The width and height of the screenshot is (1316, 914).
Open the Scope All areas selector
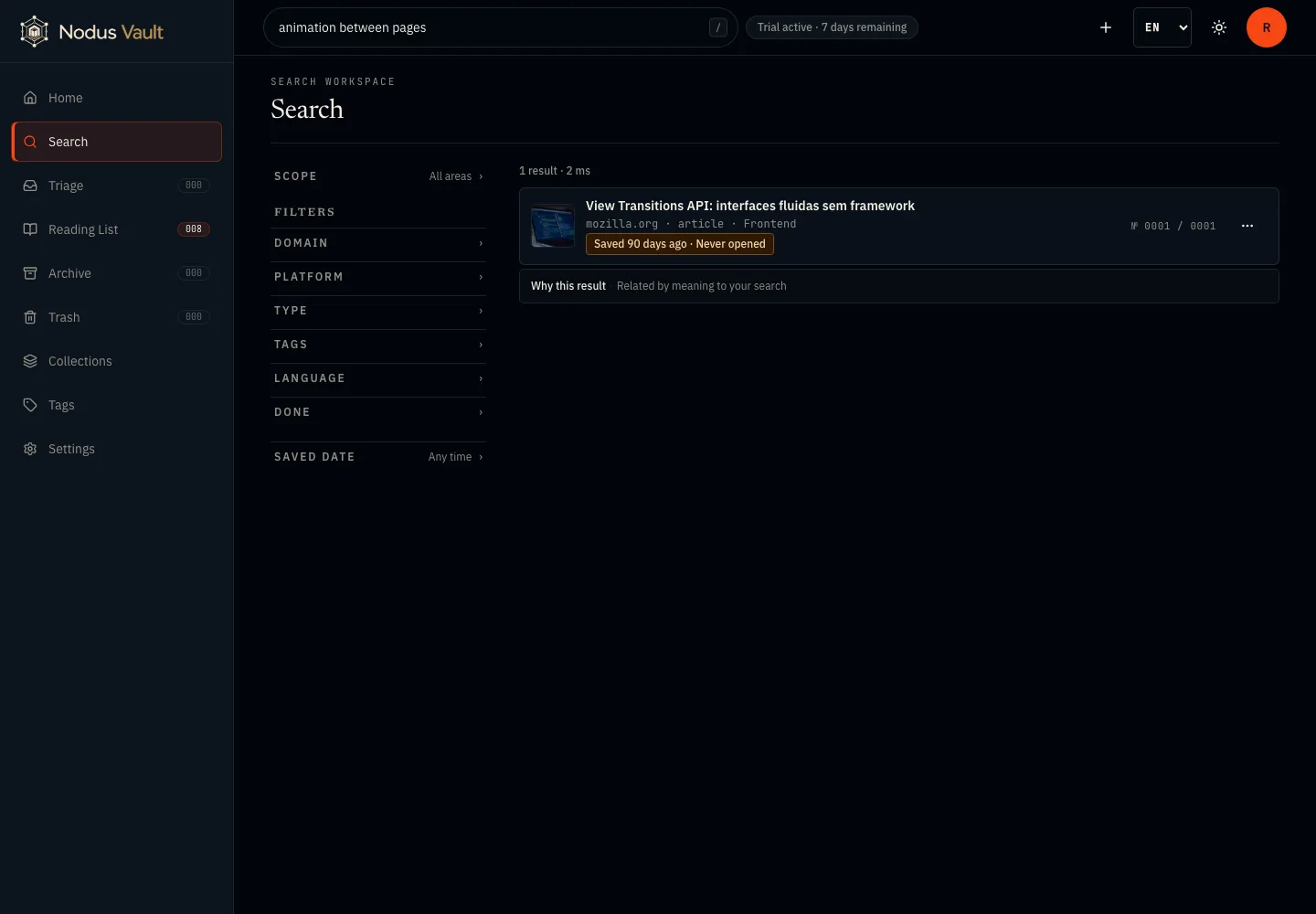click(x=378, y=176)
